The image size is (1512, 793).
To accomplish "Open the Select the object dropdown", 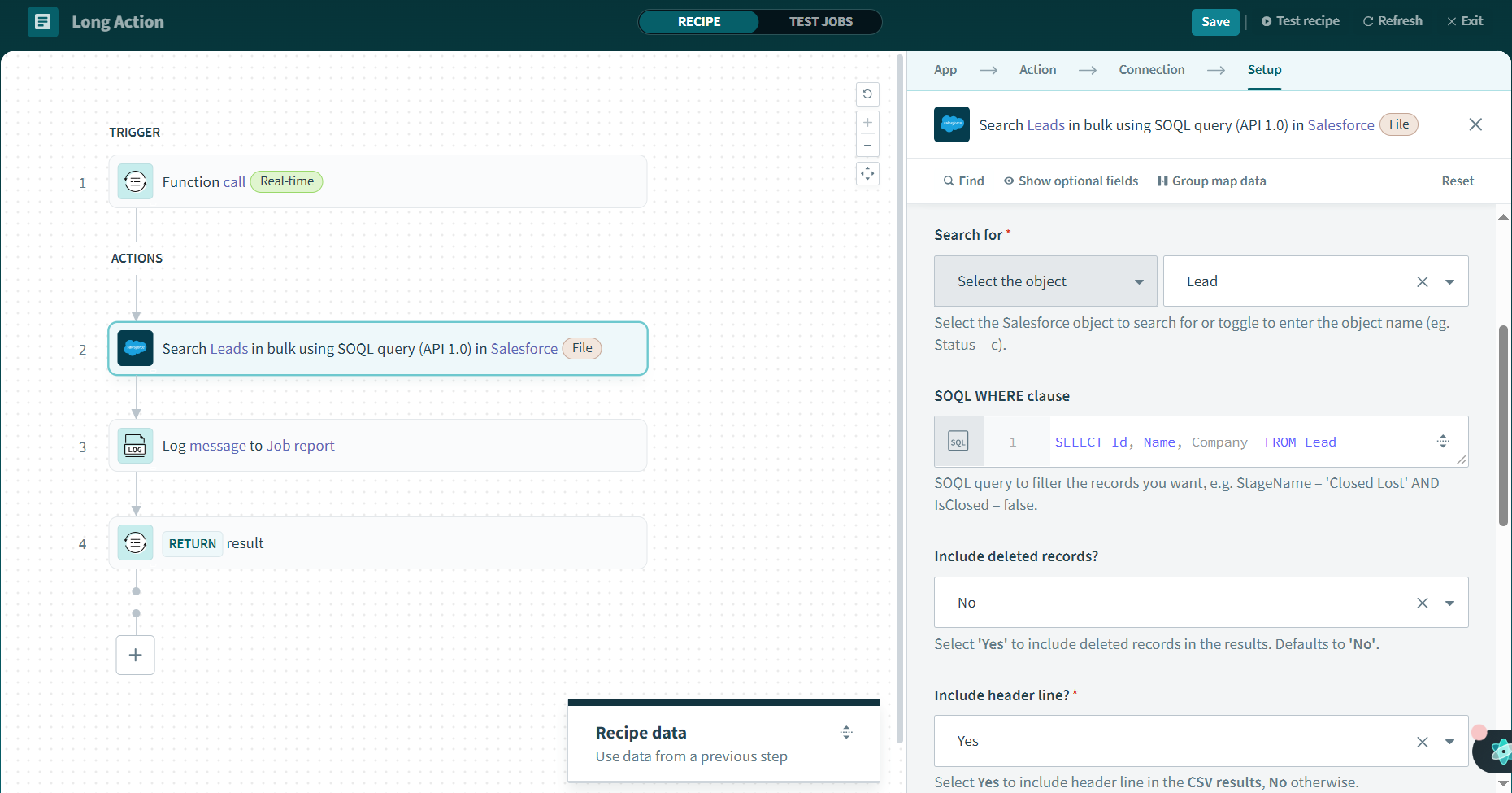I will (x=1045, y=281).
